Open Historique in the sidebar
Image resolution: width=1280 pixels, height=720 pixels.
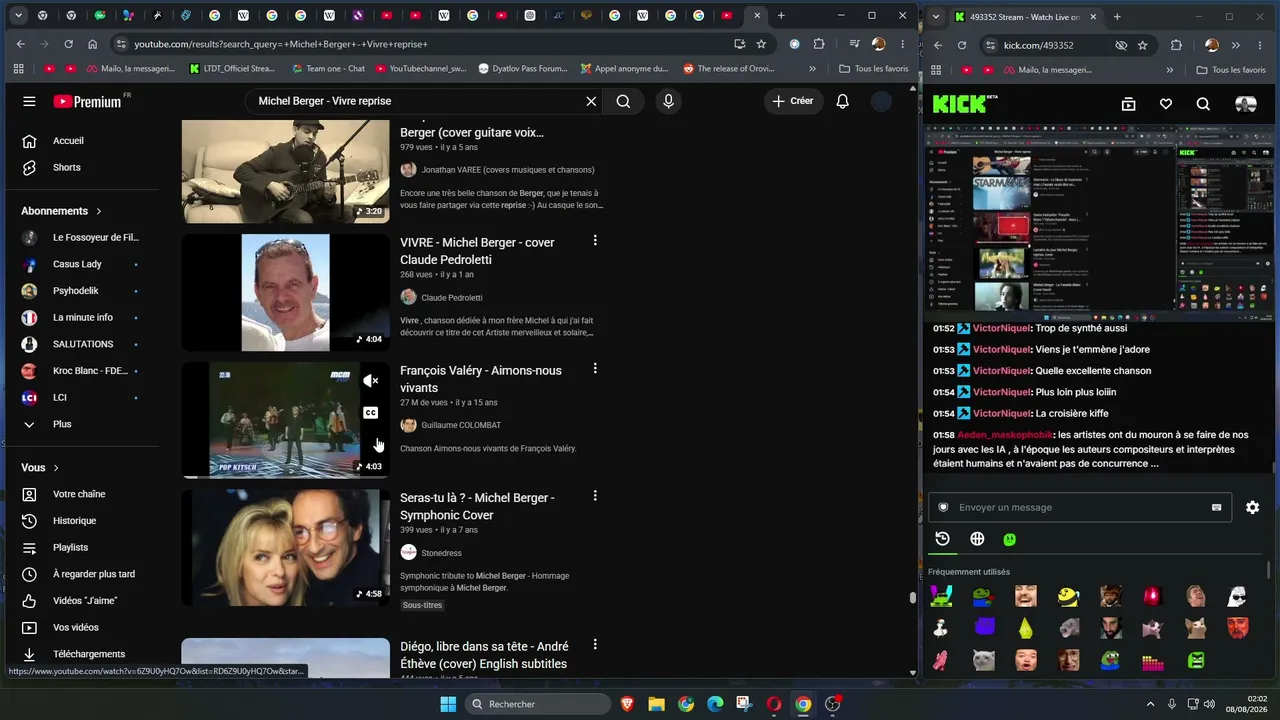coord(82,521)
